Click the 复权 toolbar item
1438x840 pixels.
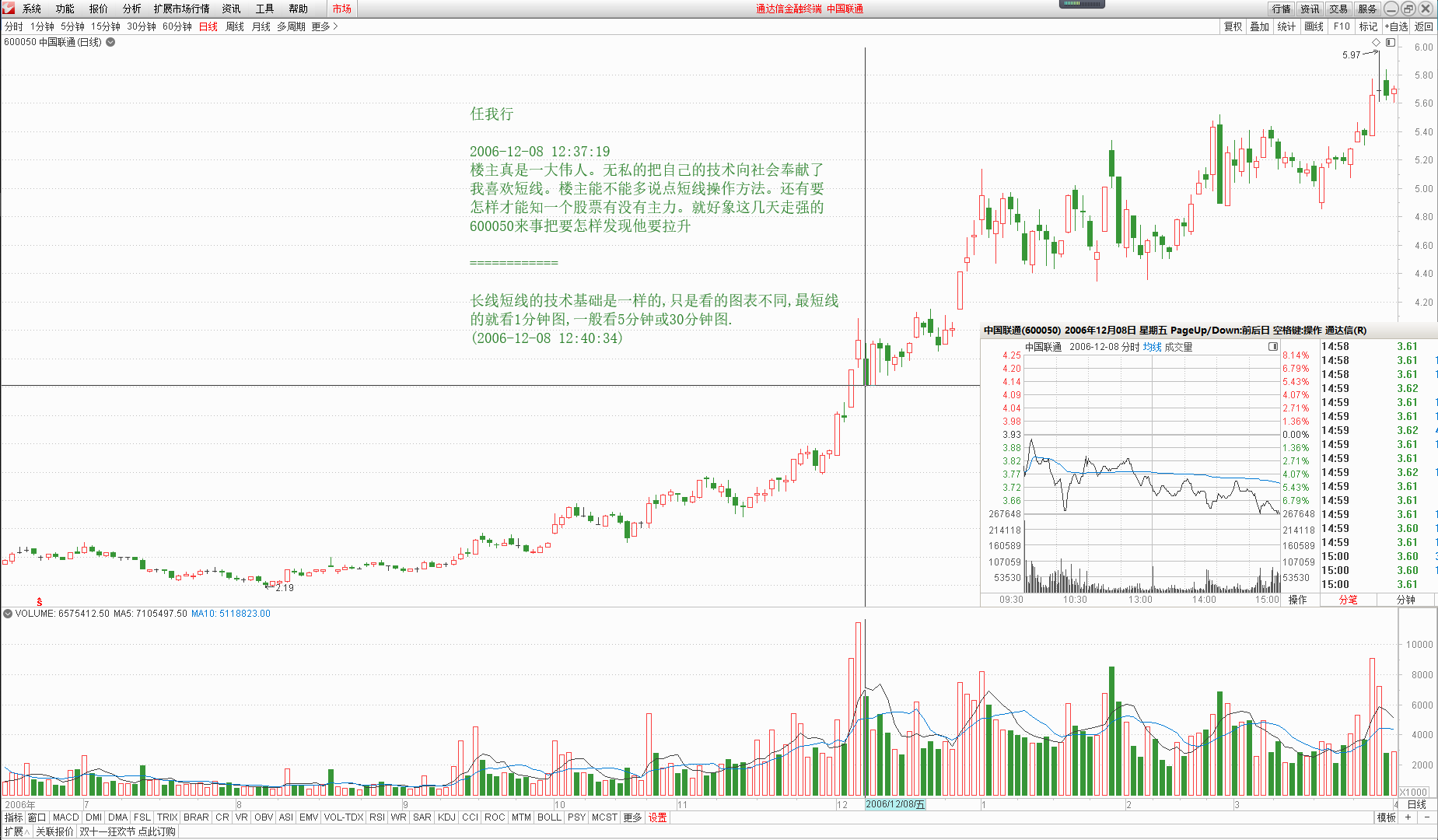pyautogui.click(x=1233, y=26)
